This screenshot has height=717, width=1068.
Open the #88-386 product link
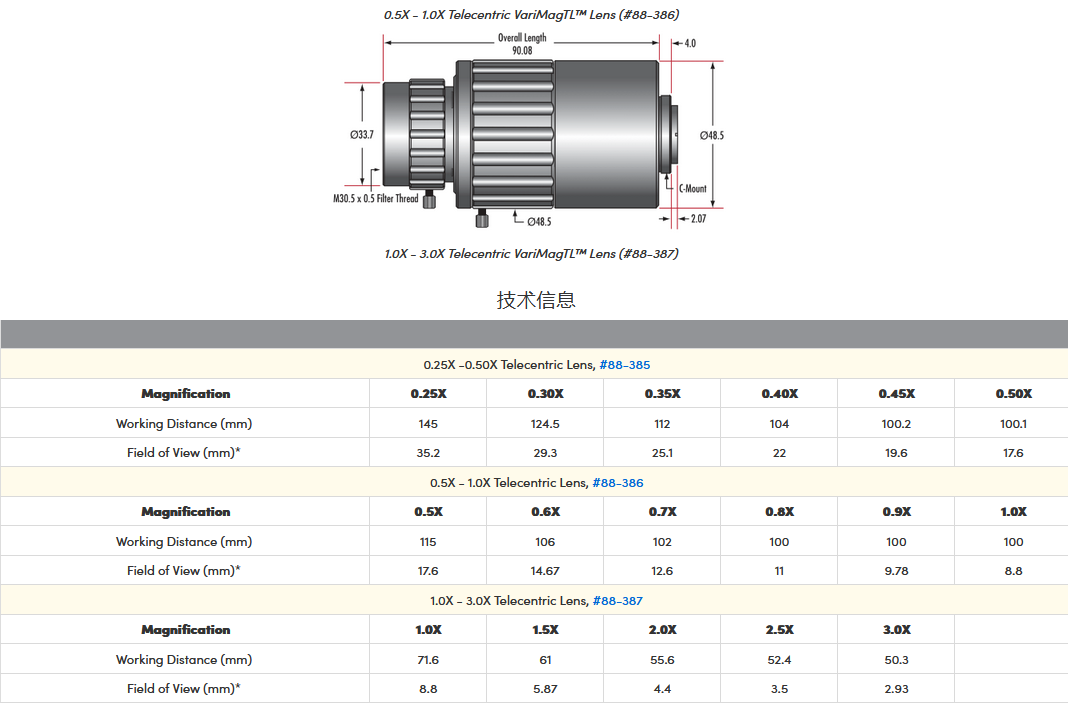click(x=618, y=483)
